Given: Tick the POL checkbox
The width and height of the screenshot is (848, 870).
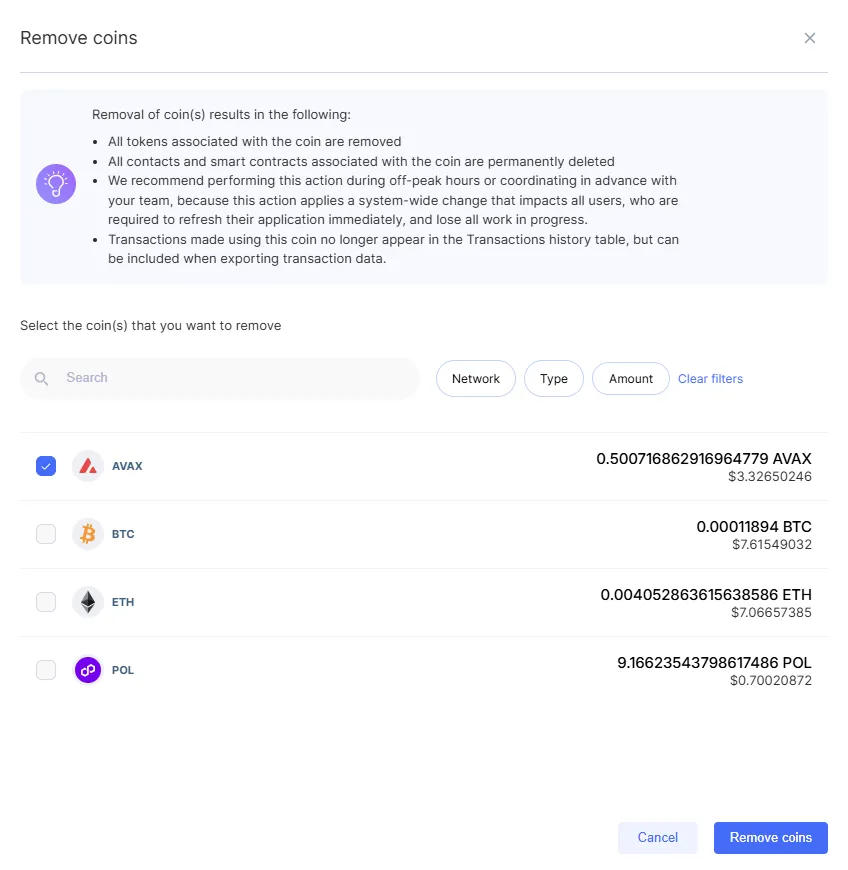Looking at the screenshot, I should pos(46,670).
